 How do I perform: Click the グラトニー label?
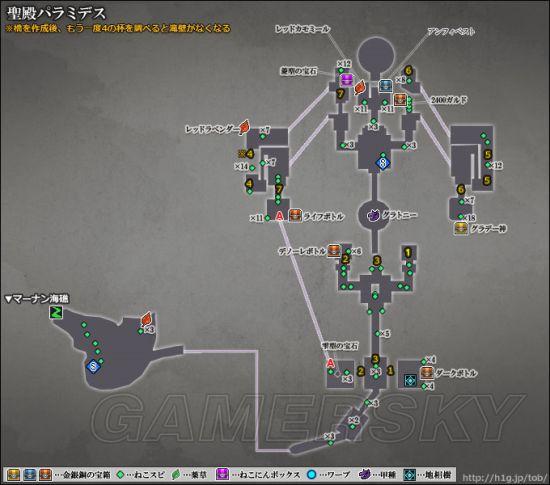[x=399, y=214]
